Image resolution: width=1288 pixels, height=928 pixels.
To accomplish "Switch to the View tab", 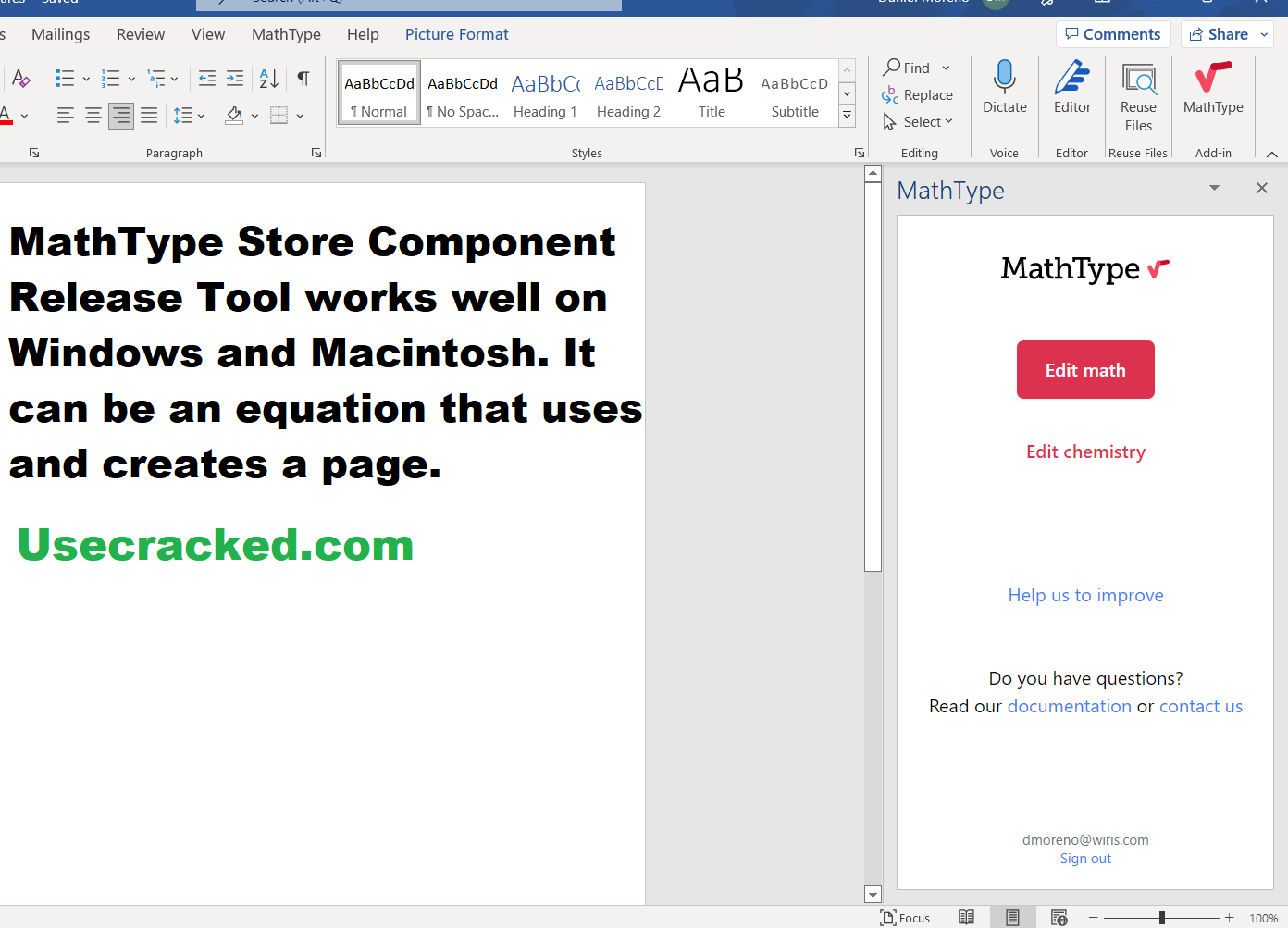I will 208,34.
